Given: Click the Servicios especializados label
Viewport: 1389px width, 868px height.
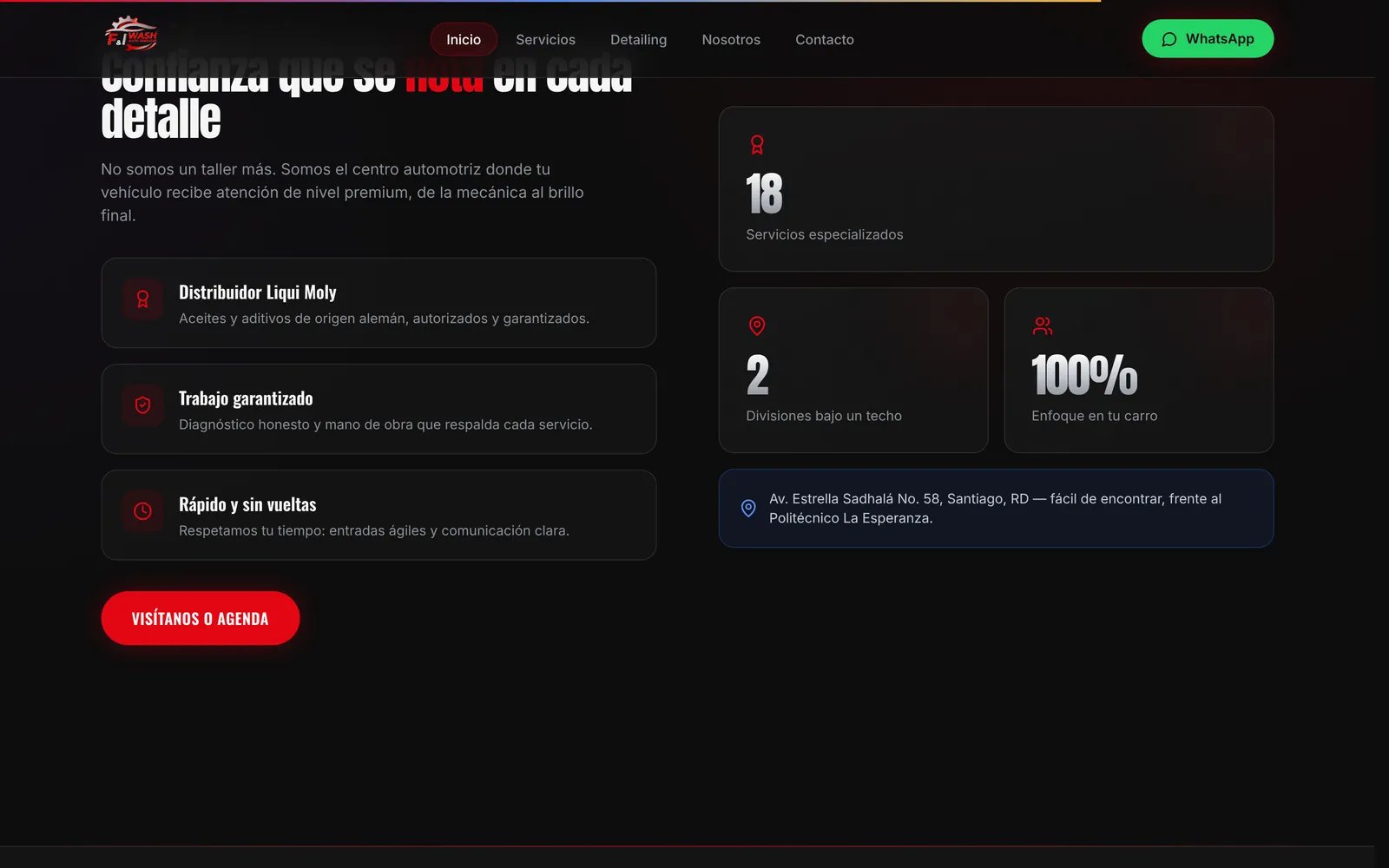Looking at the screenshot, I should [x=825, y=234].
